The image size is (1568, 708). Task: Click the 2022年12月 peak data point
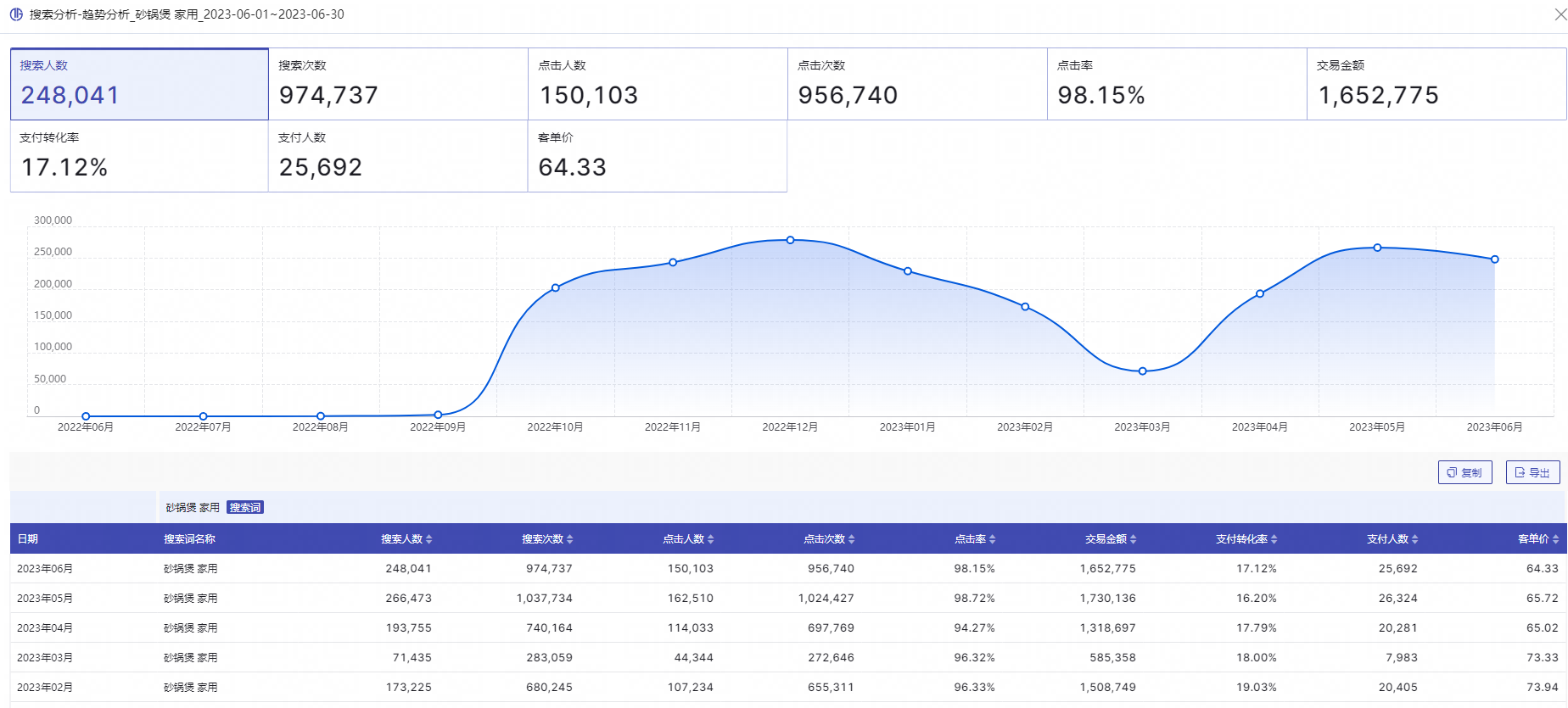[x=791, y=240]
